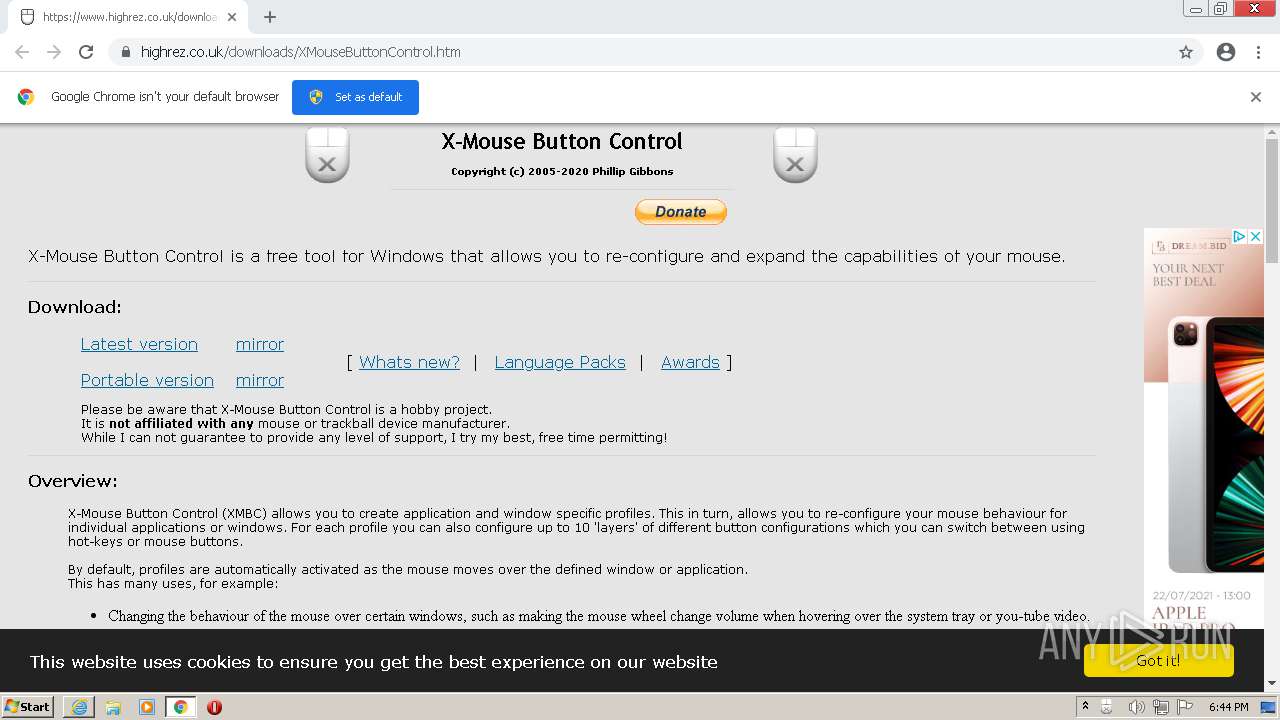Bookmark this page with star icon

[1186, 52]
